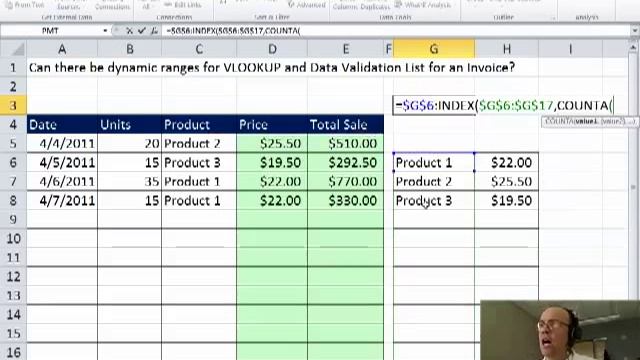Click the Product header cell
This screenshot has width=640, height=360.
(x=199, y=124)
